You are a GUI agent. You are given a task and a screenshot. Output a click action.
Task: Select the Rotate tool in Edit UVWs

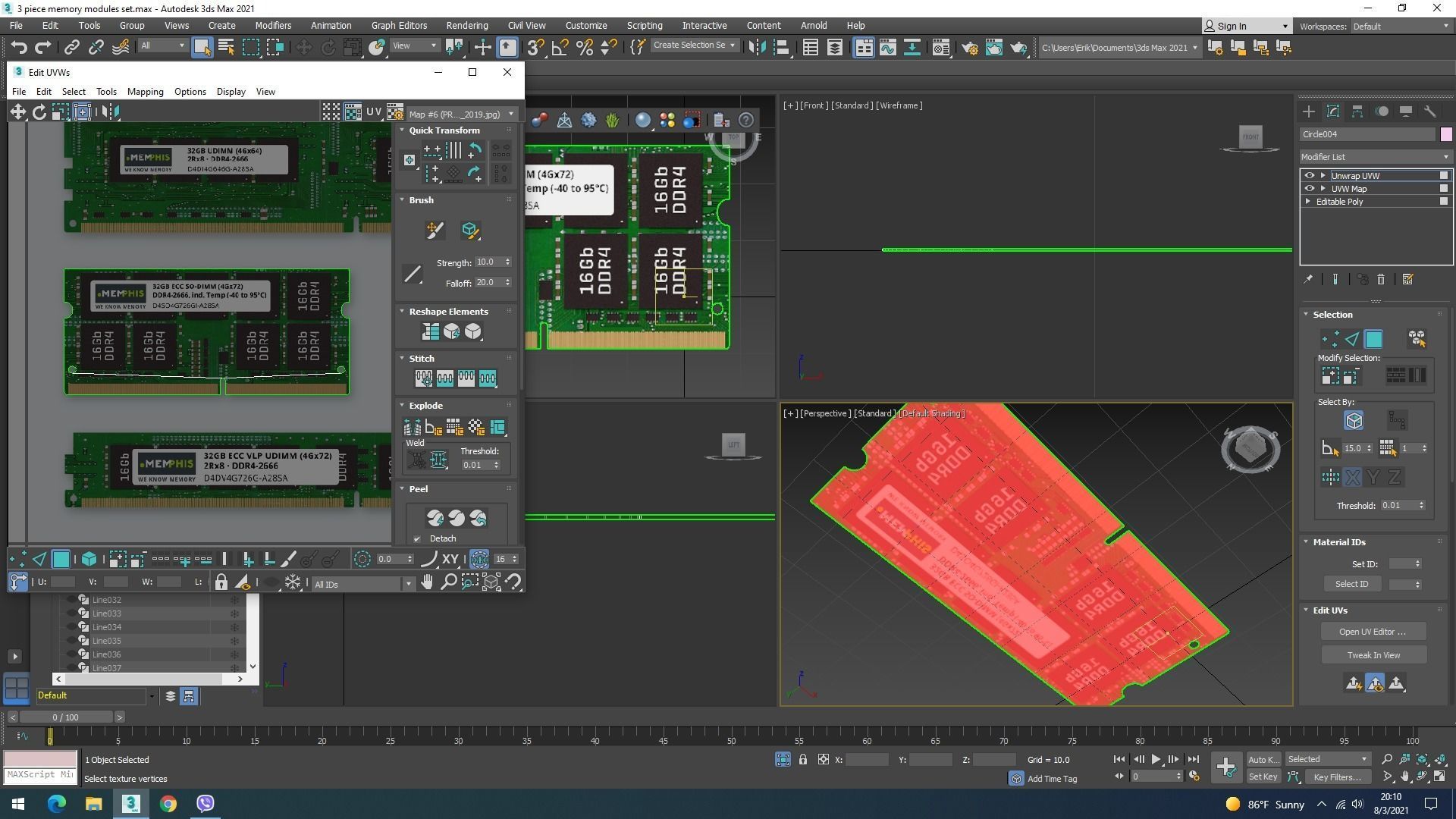(x=39, y=112)
